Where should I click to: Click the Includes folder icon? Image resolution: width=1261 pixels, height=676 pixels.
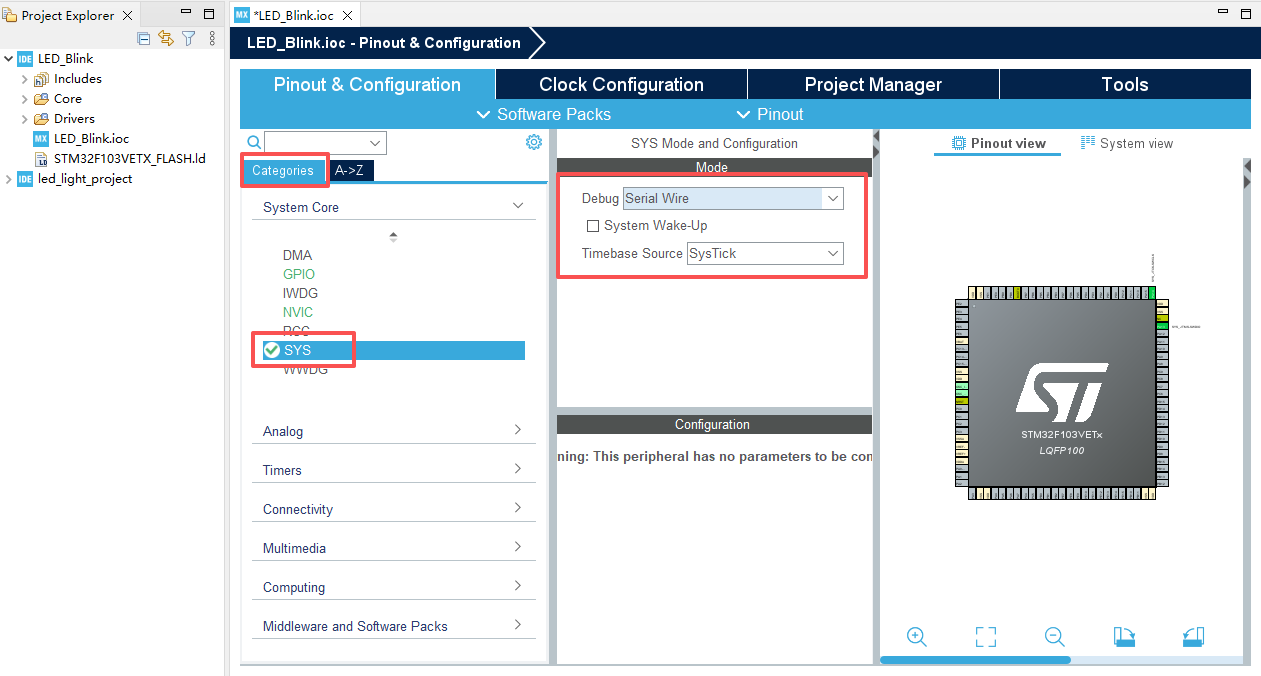41,79
